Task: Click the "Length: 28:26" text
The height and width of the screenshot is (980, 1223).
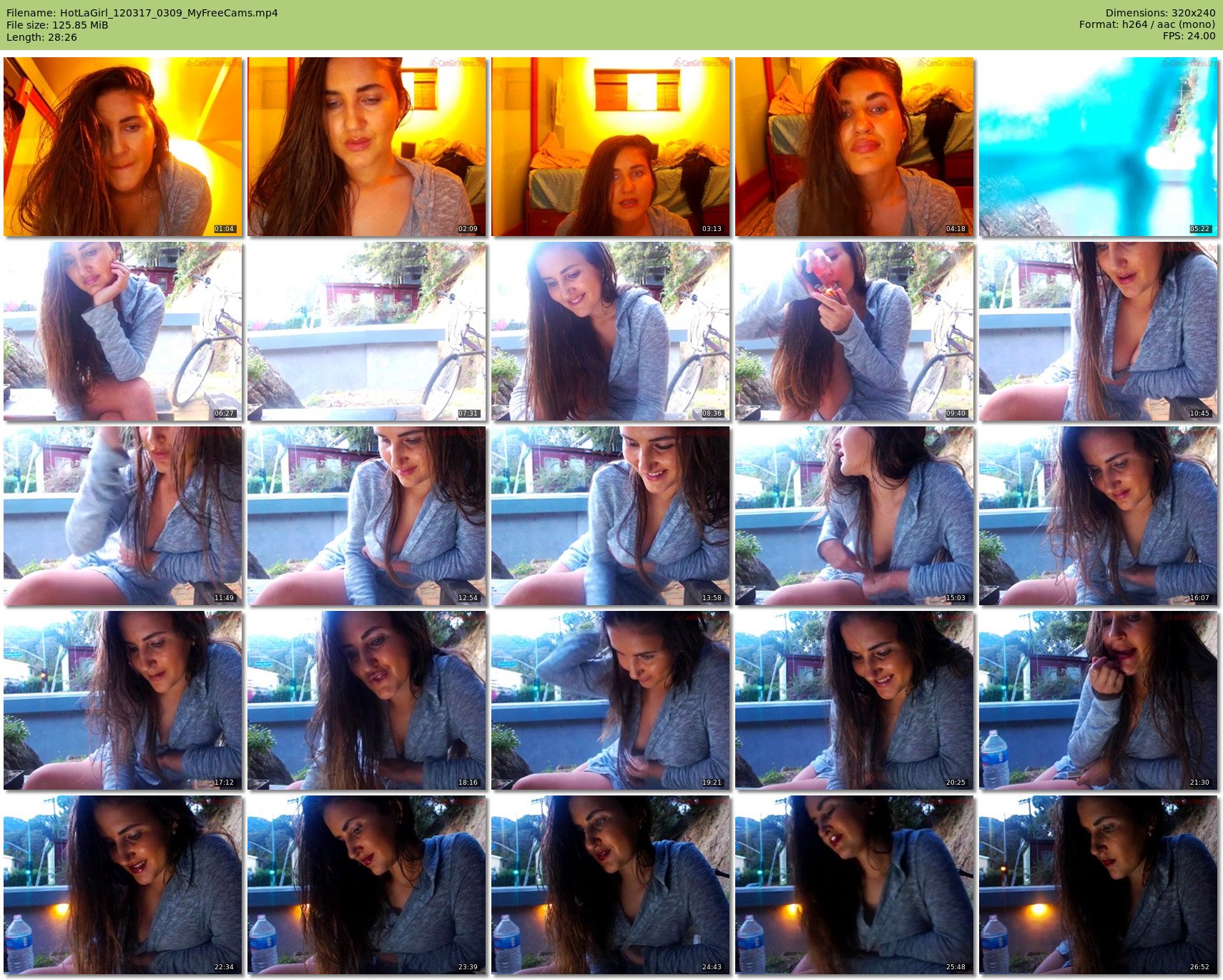Action: coord(41,37)
